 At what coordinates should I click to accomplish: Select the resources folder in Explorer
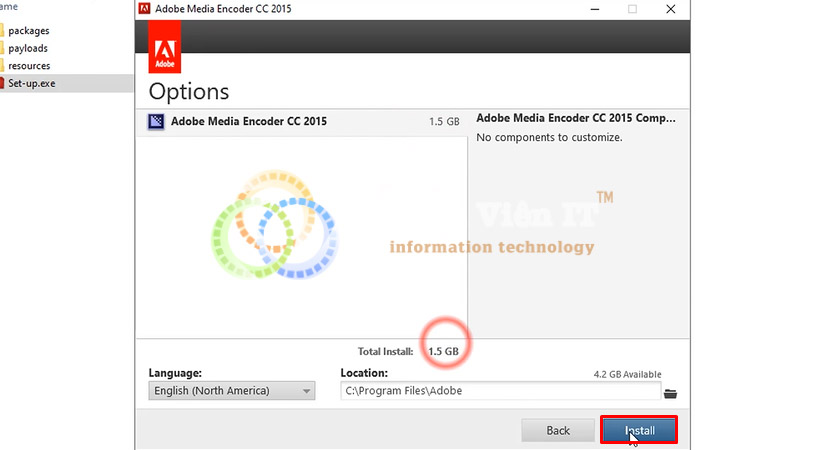29,65
